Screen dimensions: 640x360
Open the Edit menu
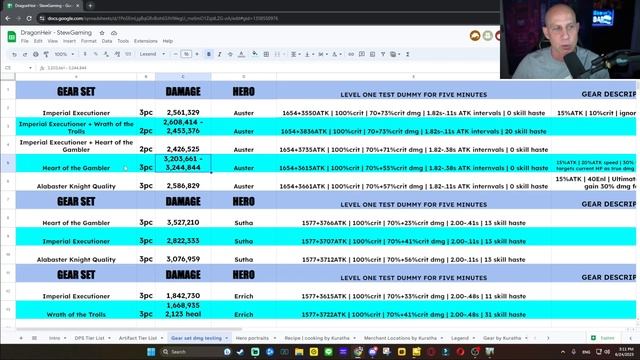[x=38, y=41]
